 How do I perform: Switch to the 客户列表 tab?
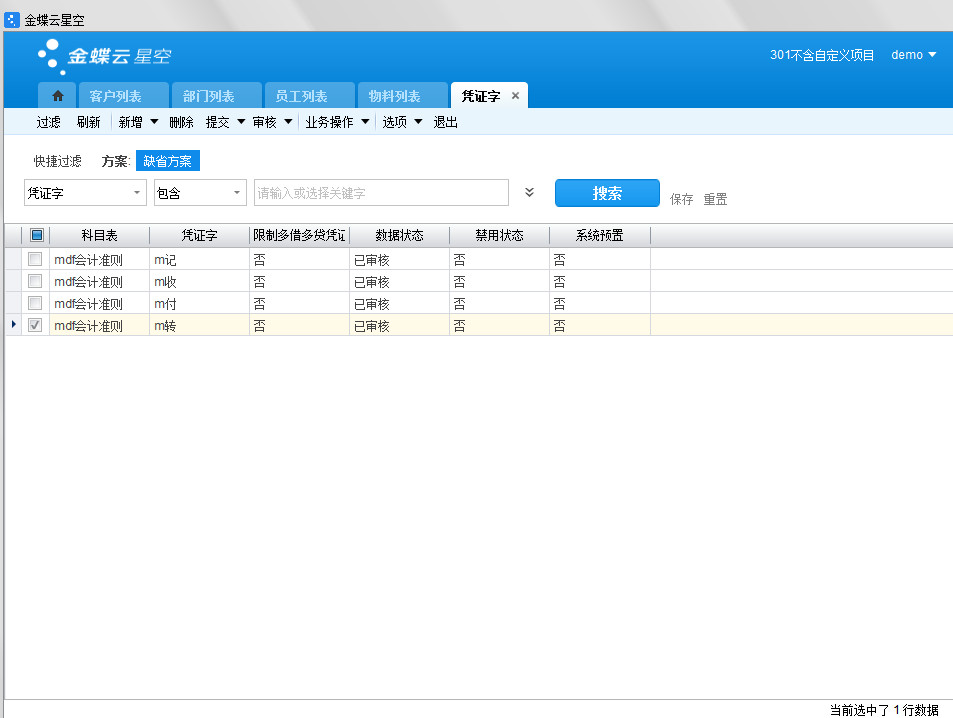pos(115,96)
